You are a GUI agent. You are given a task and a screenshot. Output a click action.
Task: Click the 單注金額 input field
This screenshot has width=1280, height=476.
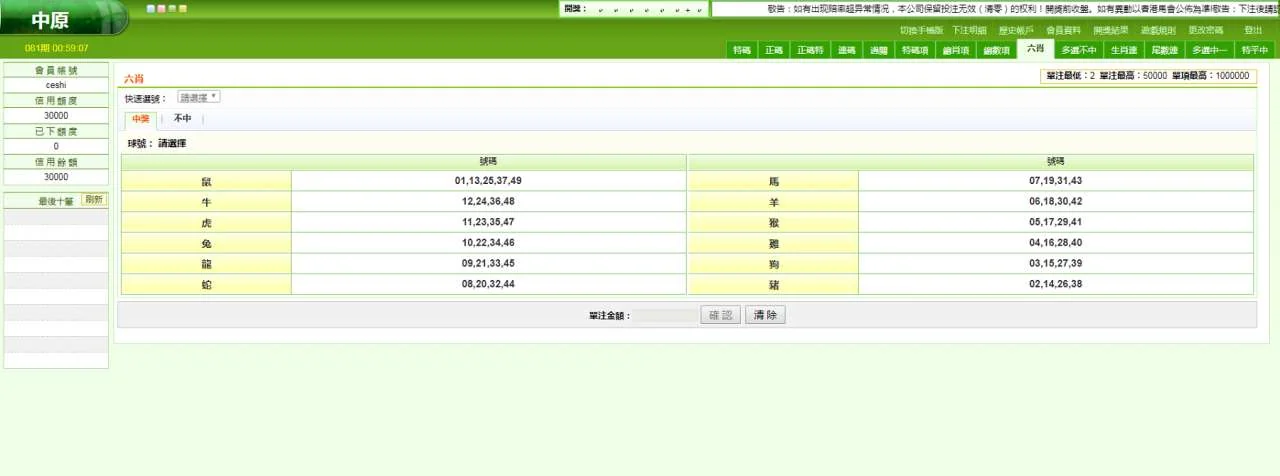(x=665, y=315)
